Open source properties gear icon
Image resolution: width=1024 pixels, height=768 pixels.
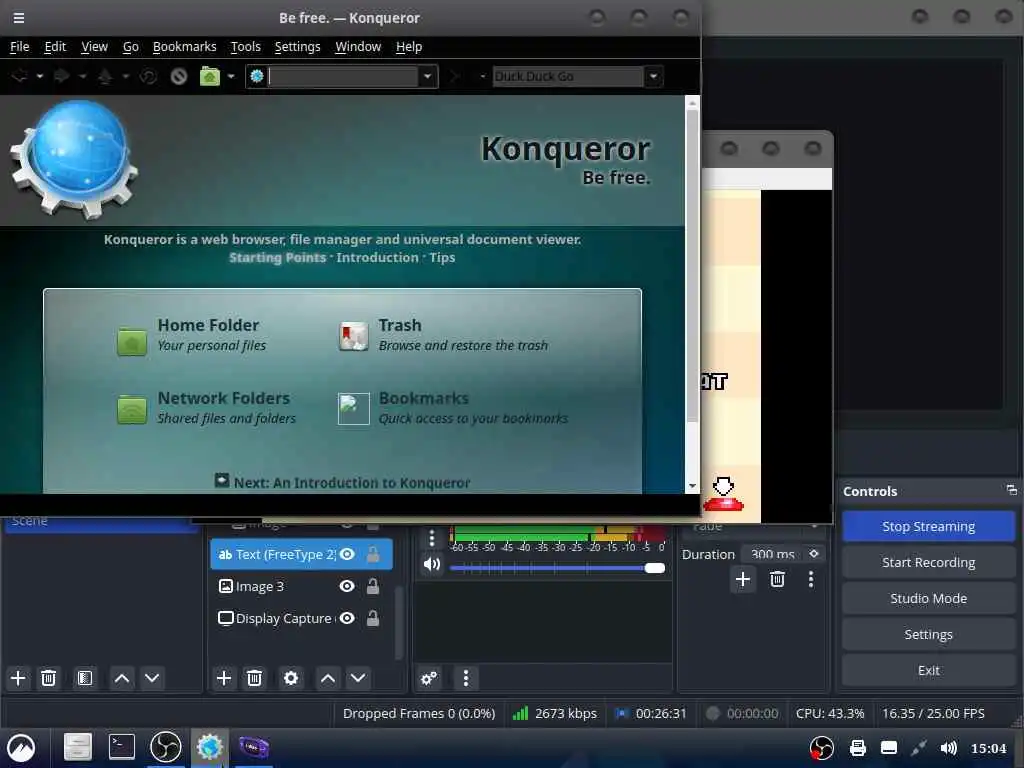coord(291,679)
